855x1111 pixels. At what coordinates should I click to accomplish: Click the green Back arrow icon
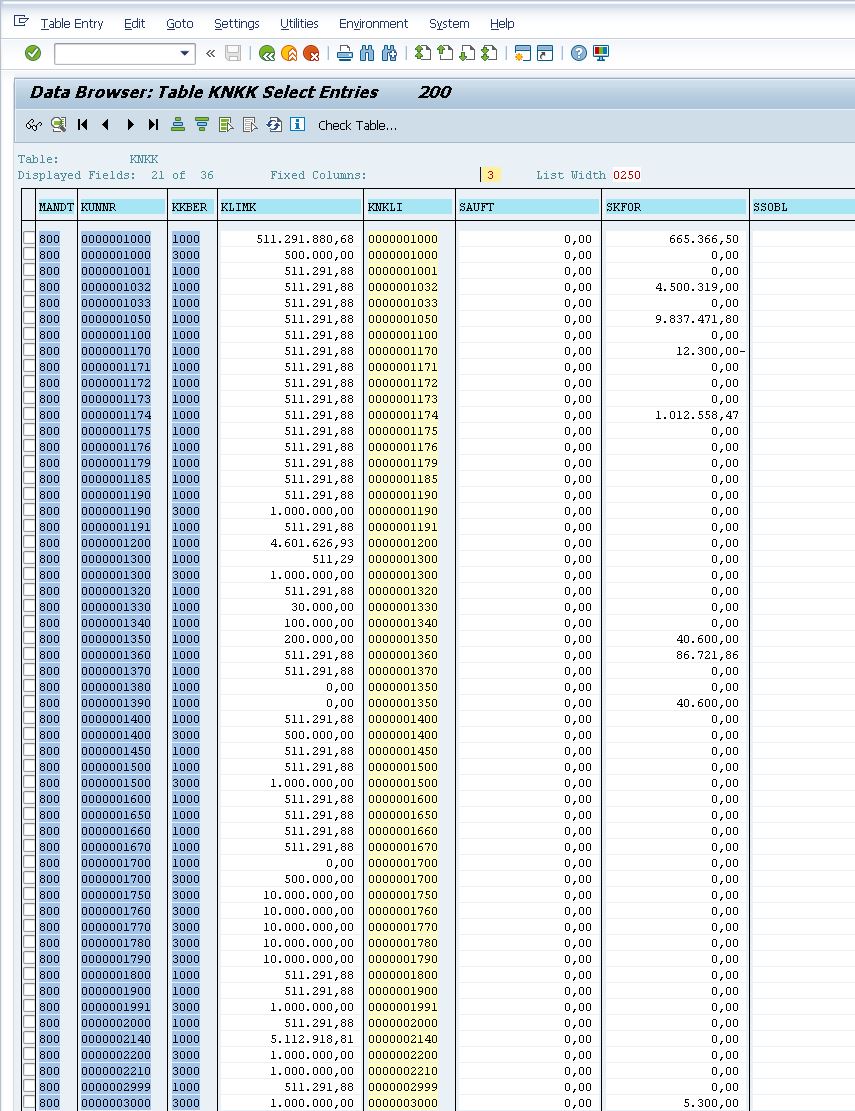(x=267, y=53)
